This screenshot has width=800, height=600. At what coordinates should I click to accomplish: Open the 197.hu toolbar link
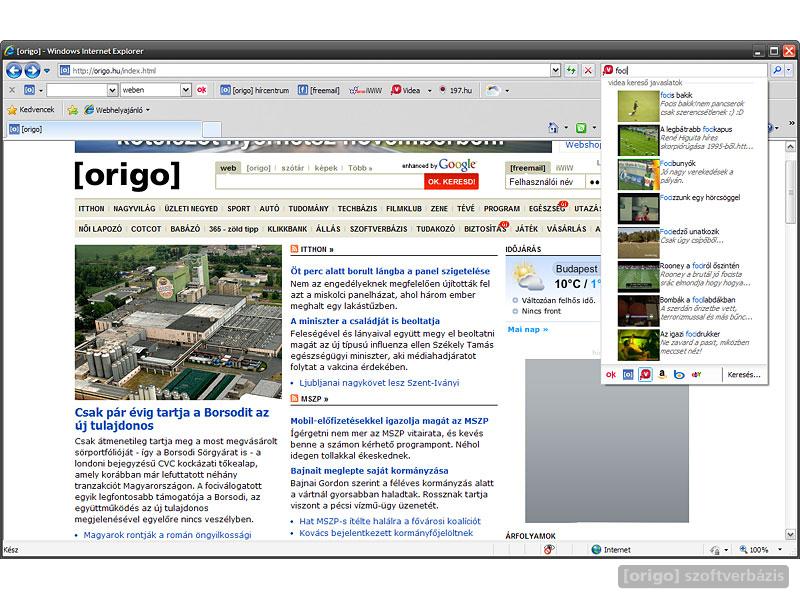pyautogui.click(x=455, y=90)
